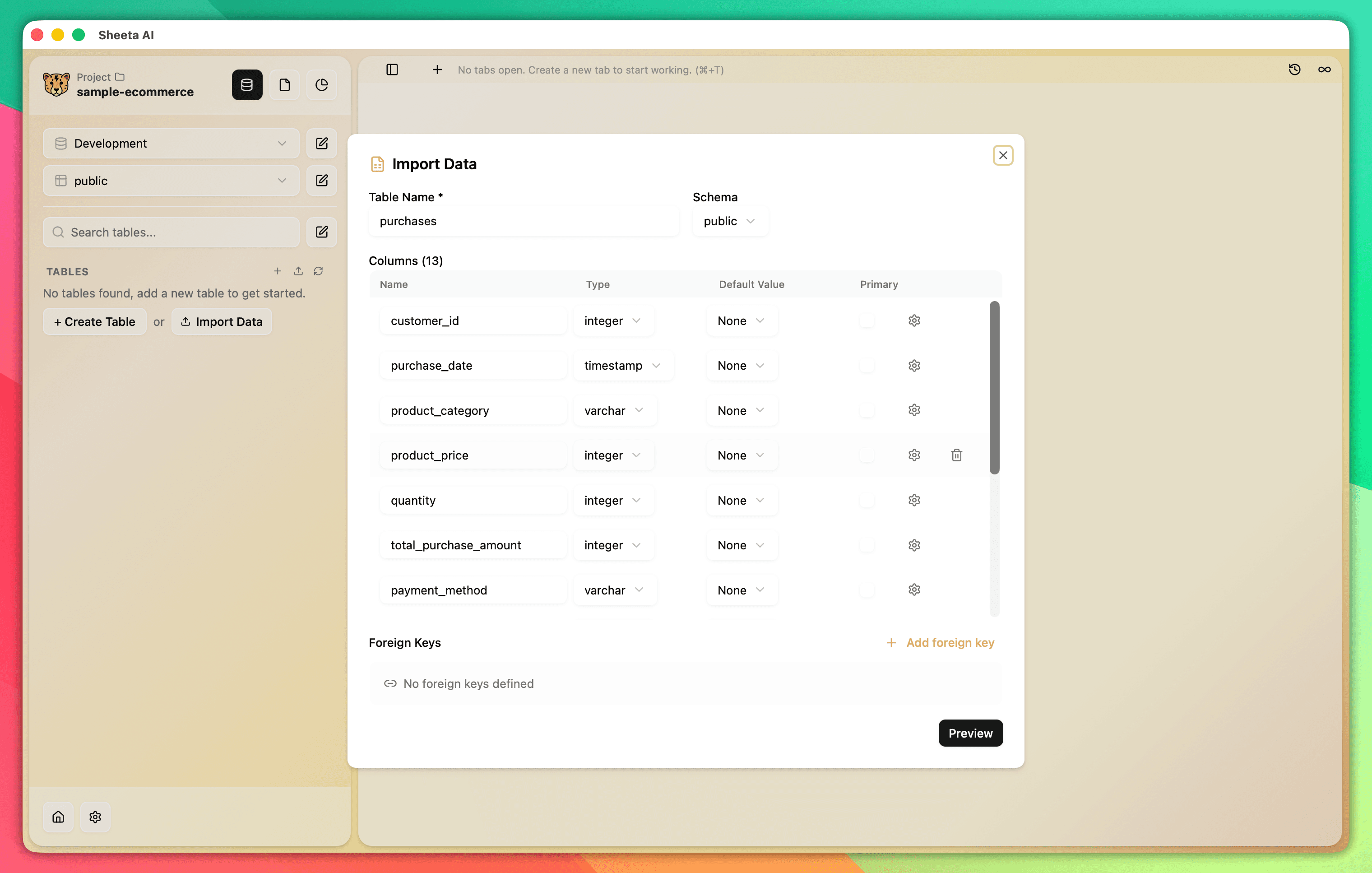The width and height of the screenshot is (1372, 873).
Task: Delete the product_price column
Action: tap(957, 455)
